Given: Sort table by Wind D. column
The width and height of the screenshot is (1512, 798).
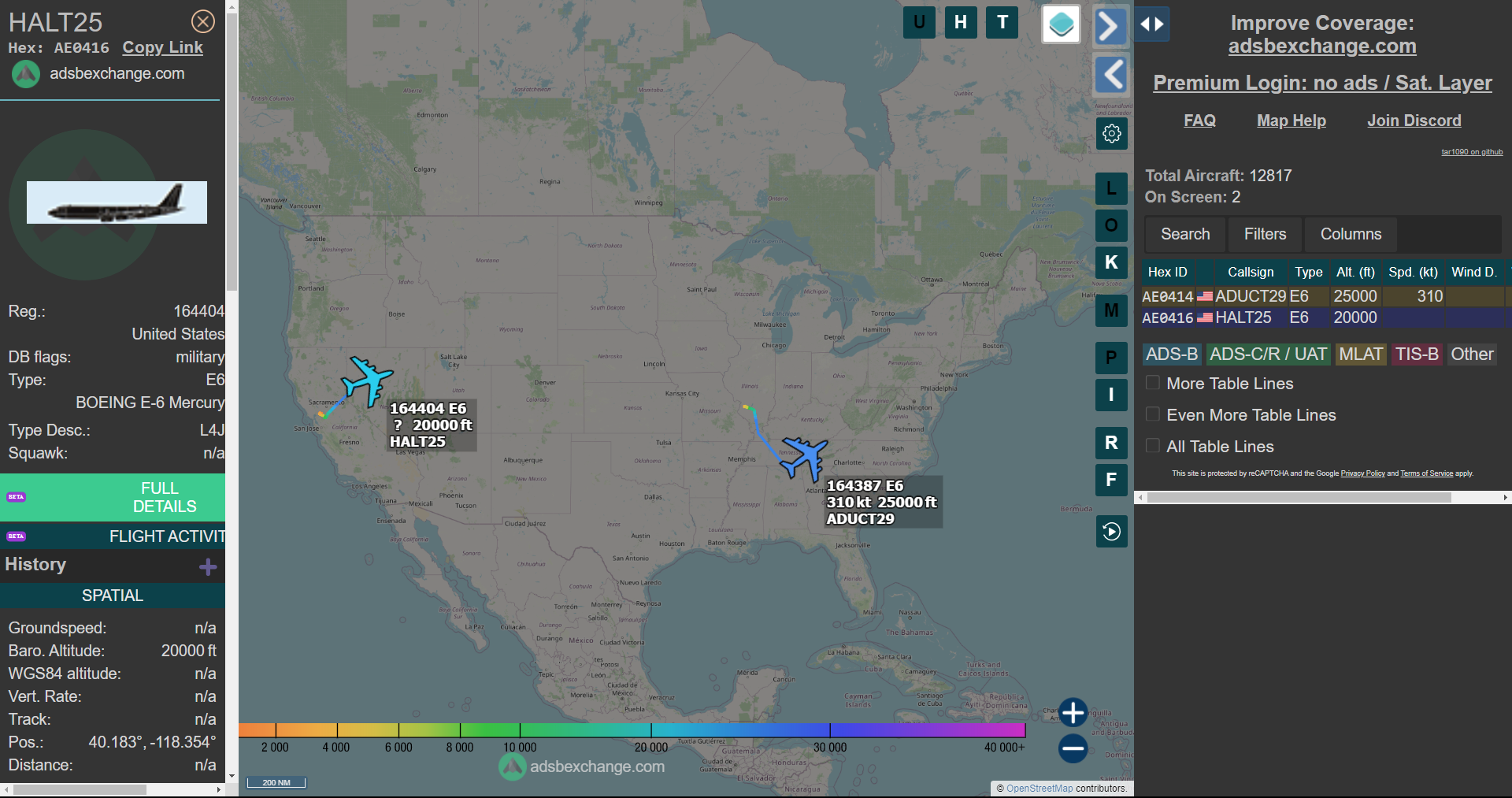Looking at the screenshot, I should click(x=1474, y=272).
